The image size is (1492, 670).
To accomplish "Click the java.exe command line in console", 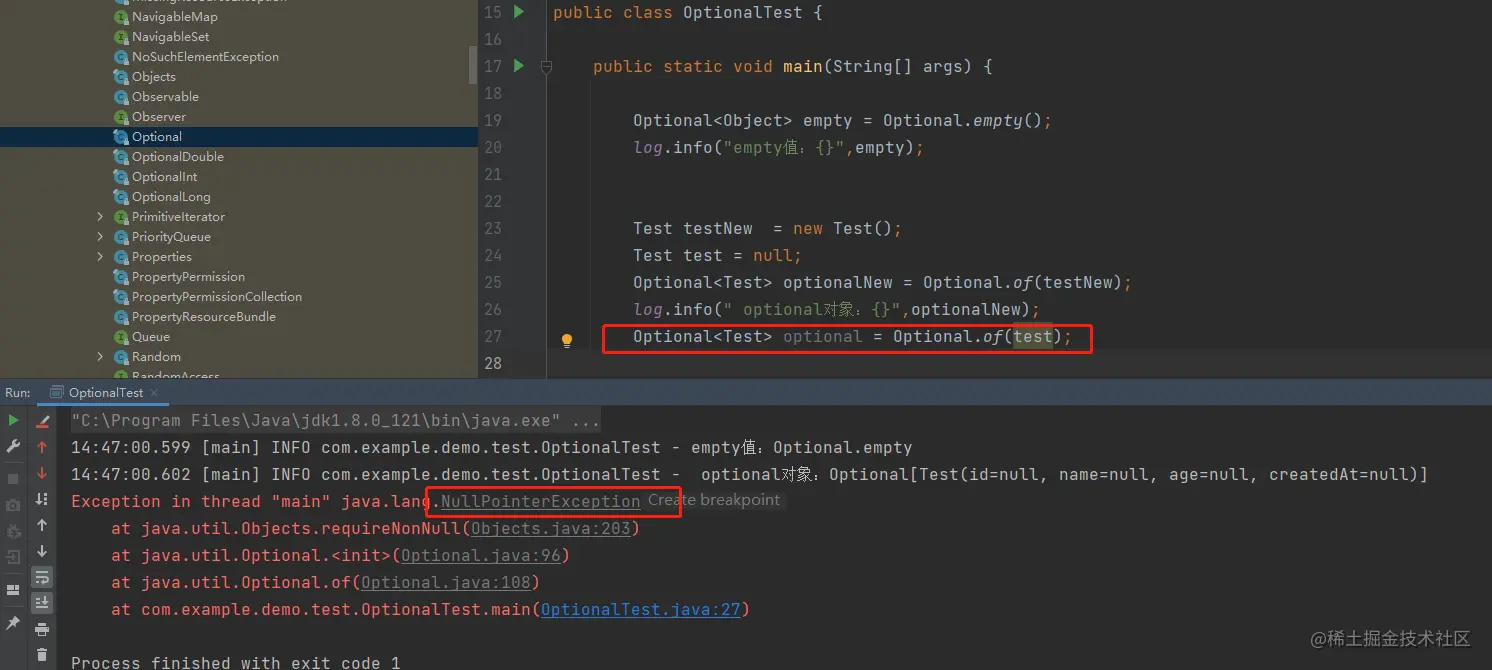I will pos(335,421).
